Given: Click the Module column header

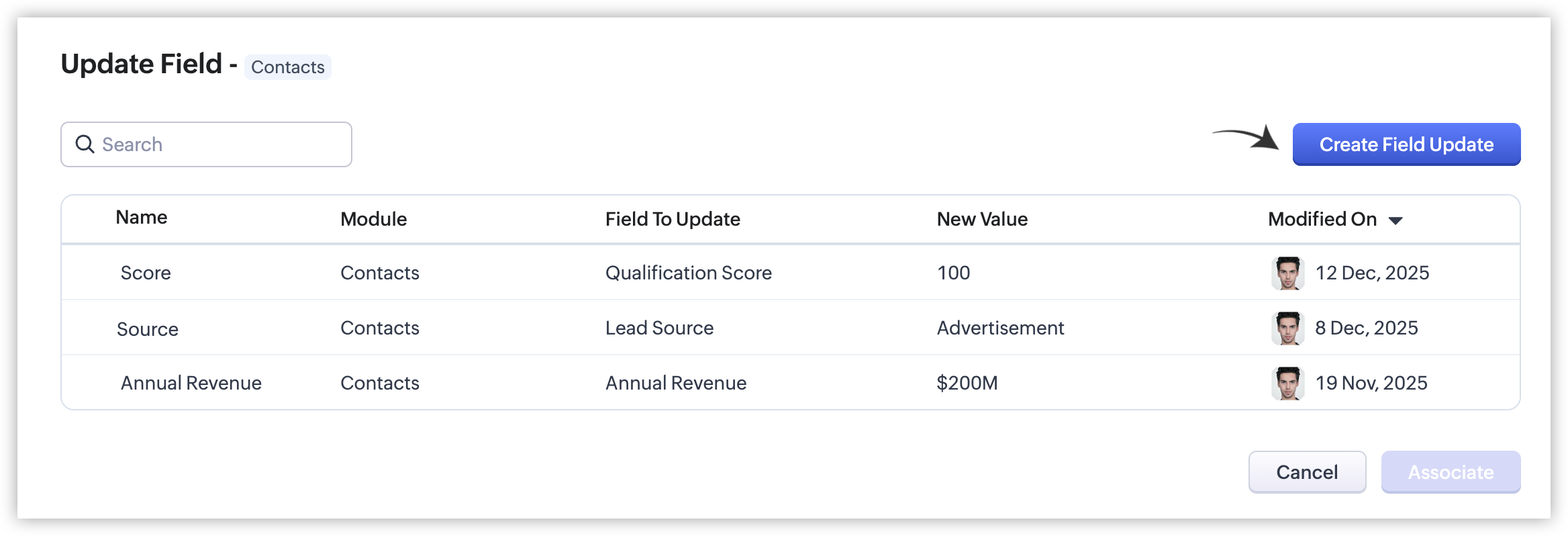Looking at the screenshot, I should click(374, 219).
